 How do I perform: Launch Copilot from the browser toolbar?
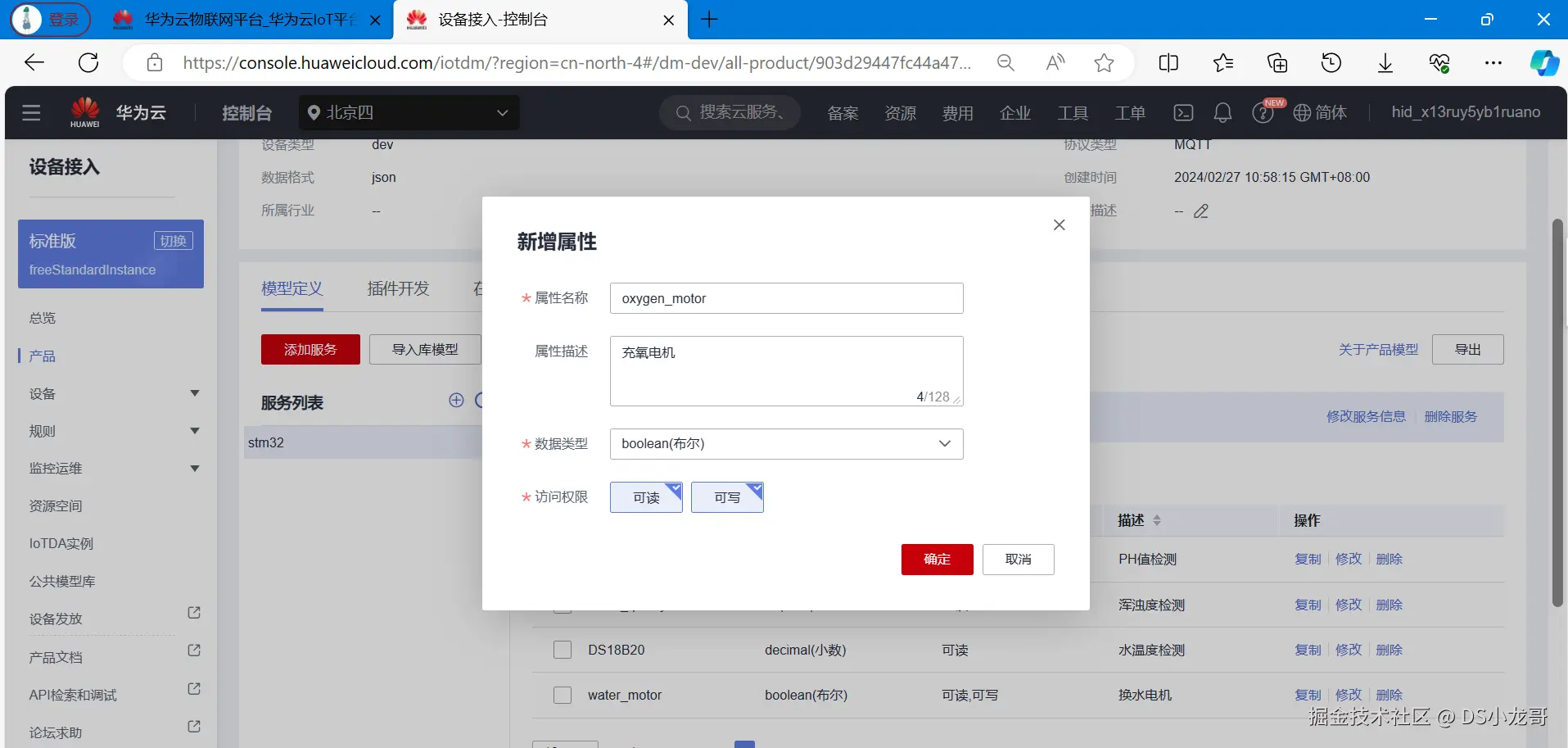pos(1544,63)
